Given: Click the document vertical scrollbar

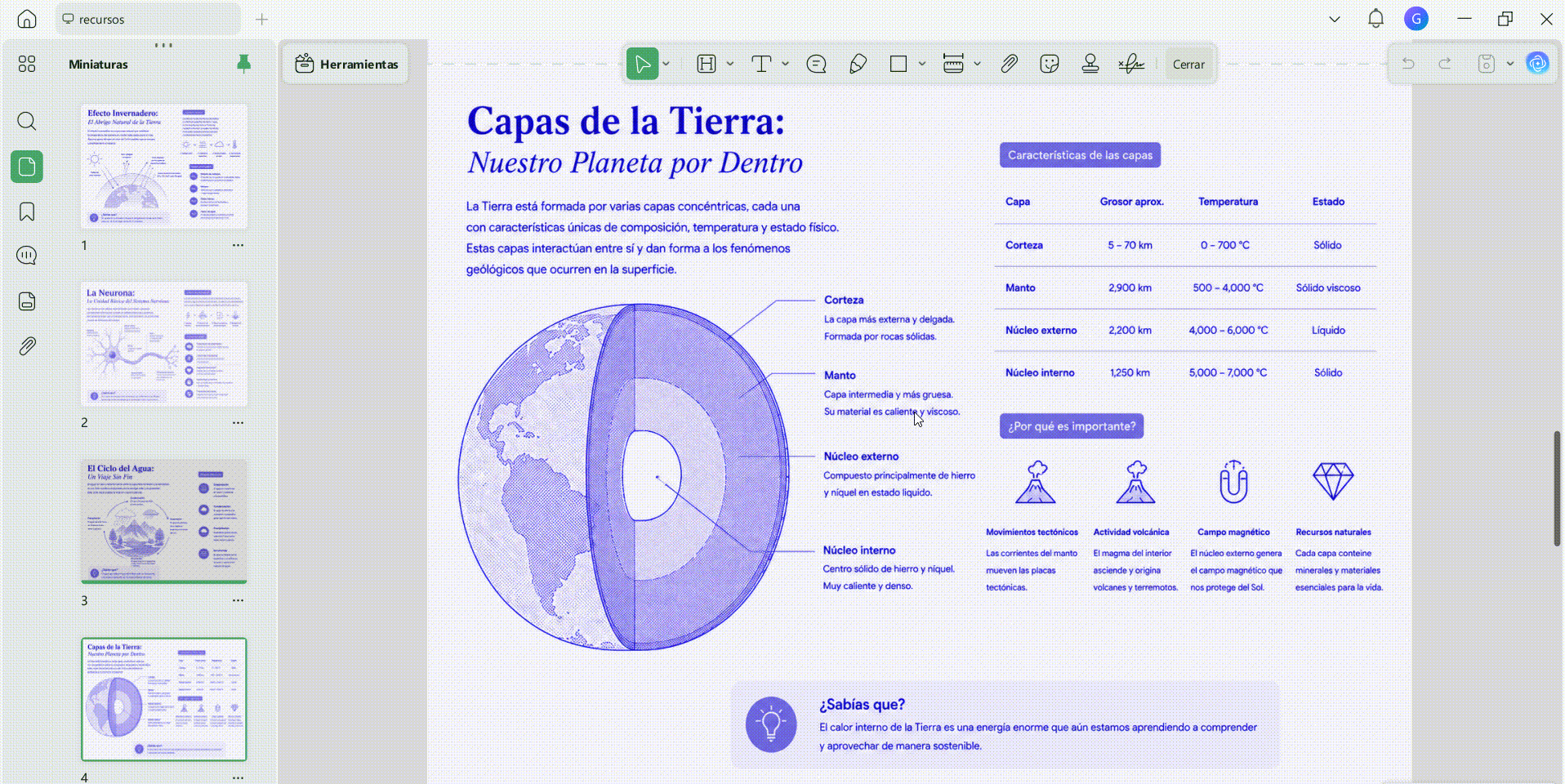Looking at the screenshot, I should (1557, 488).
